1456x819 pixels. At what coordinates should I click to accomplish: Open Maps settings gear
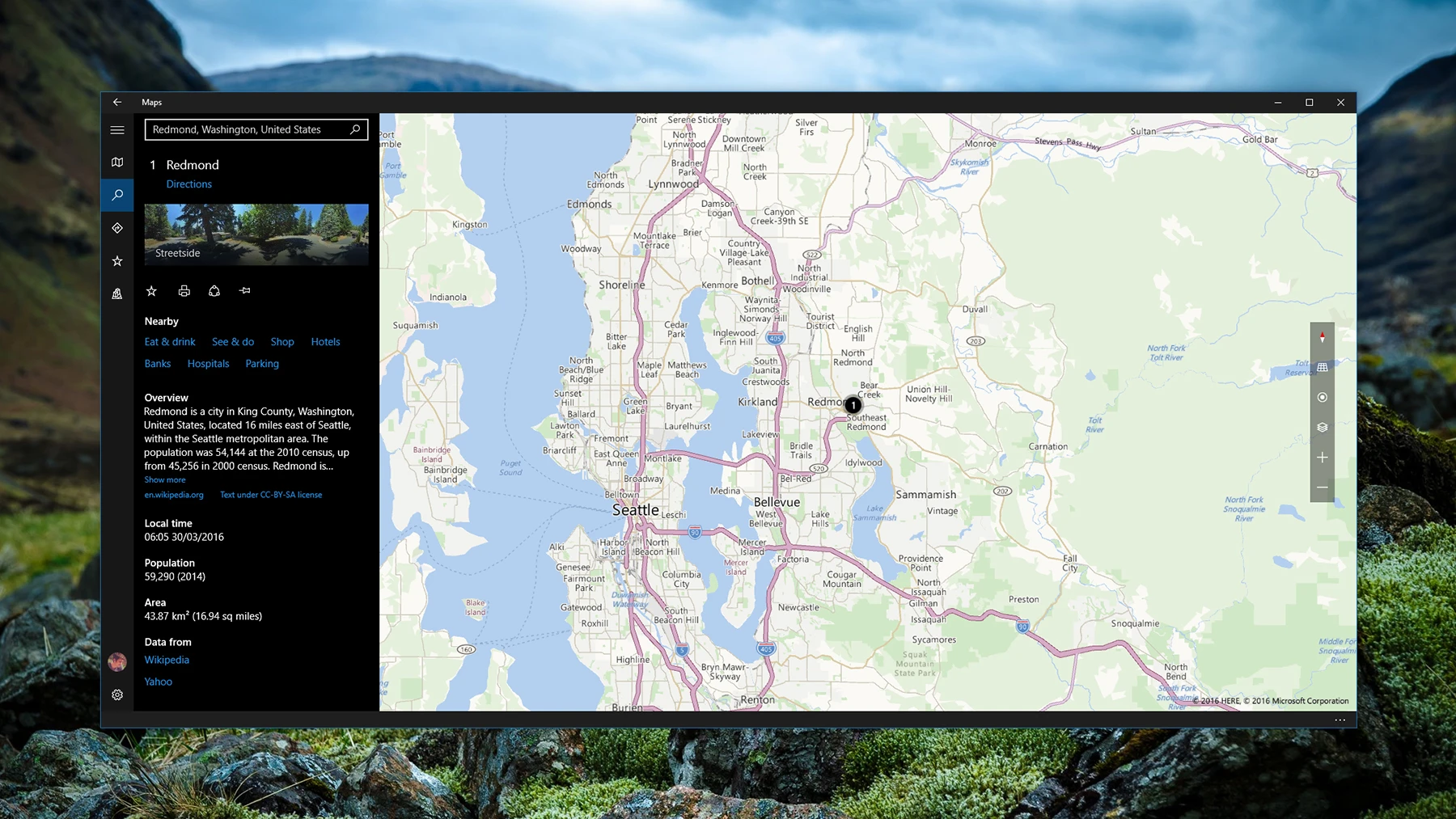(117, 694)
